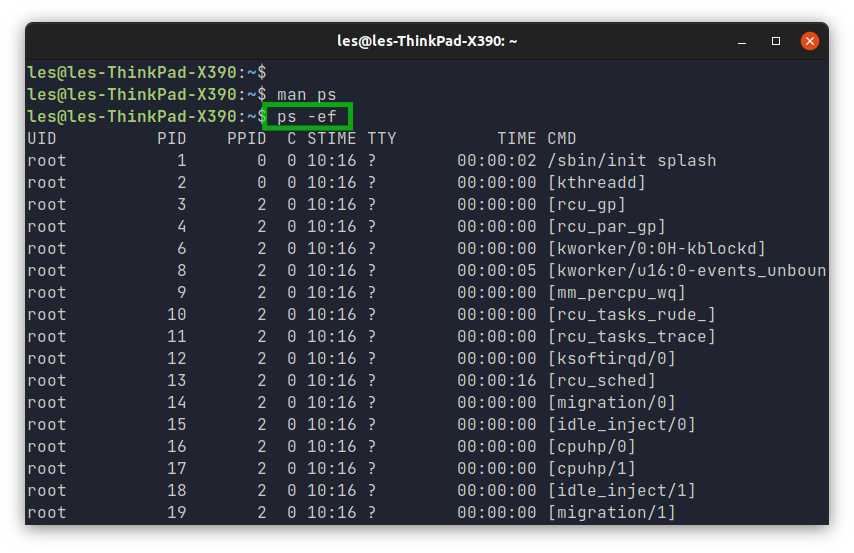This screenshot has width=854, height=553.
Task: Click the /sbin/init splash process entry
Action: point(632,161)
